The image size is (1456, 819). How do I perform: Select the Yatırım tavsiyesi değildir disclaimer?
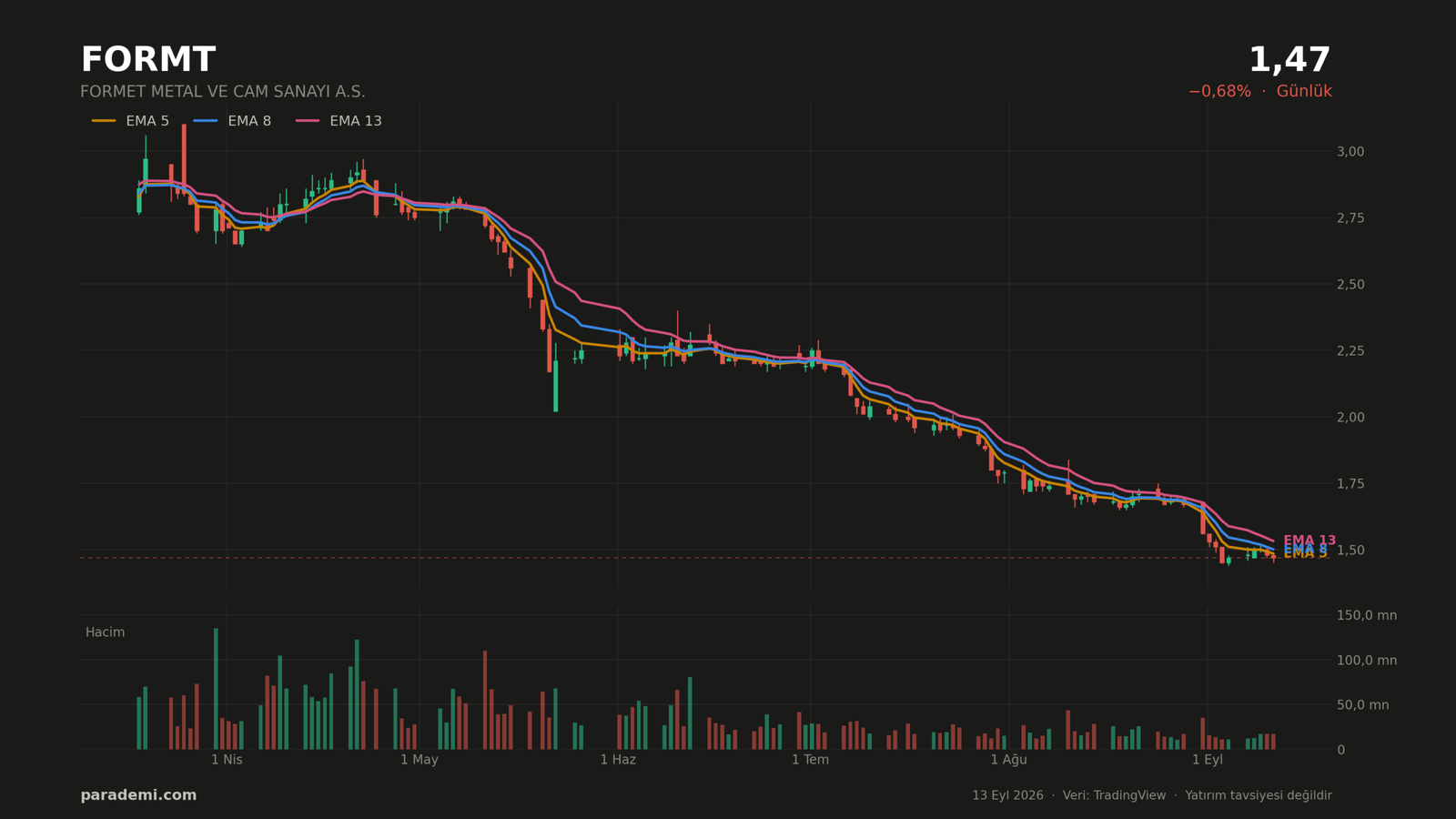pos(1259,795)
